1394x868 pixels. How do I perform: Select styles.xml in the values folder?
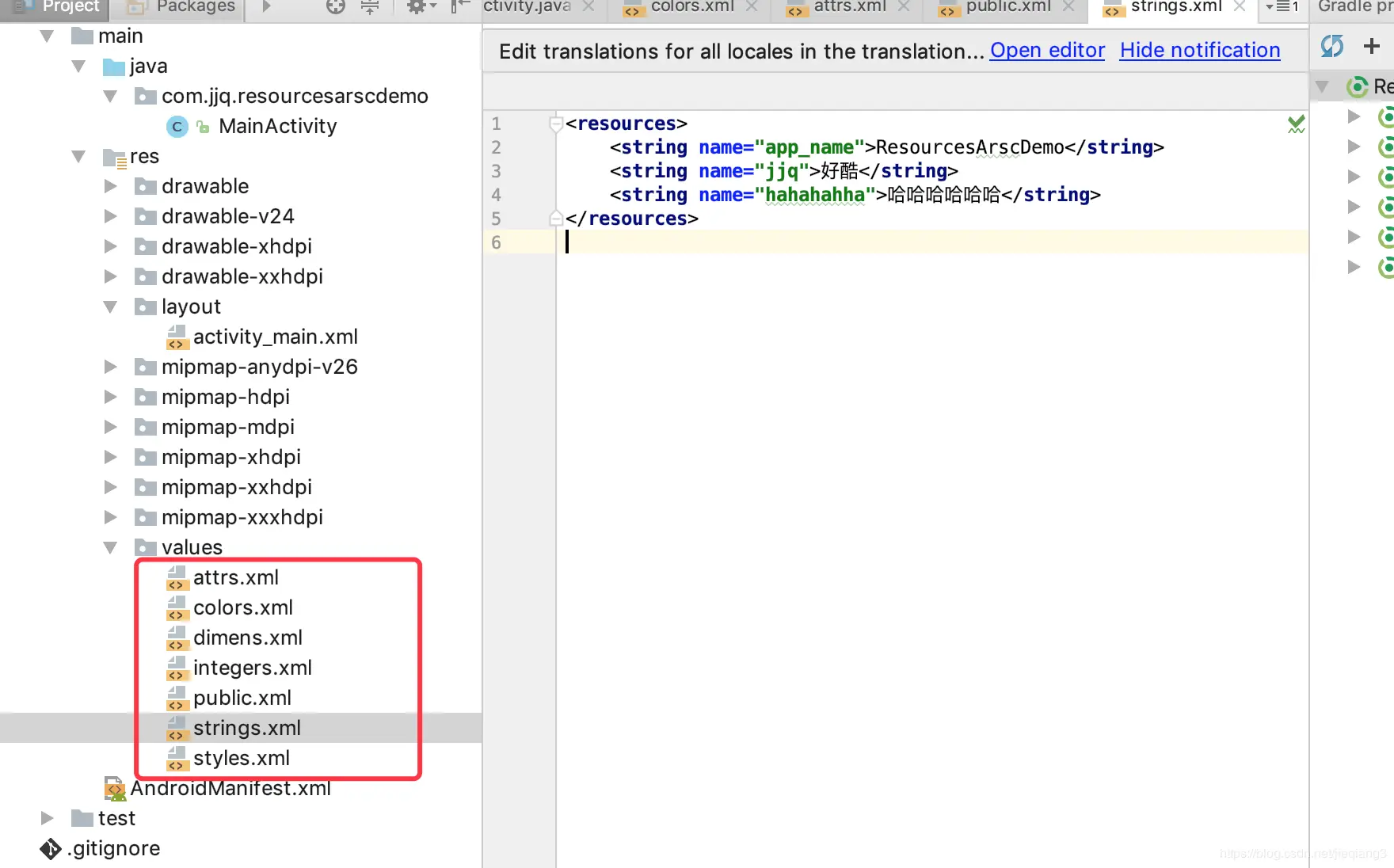tap(242, 759)
